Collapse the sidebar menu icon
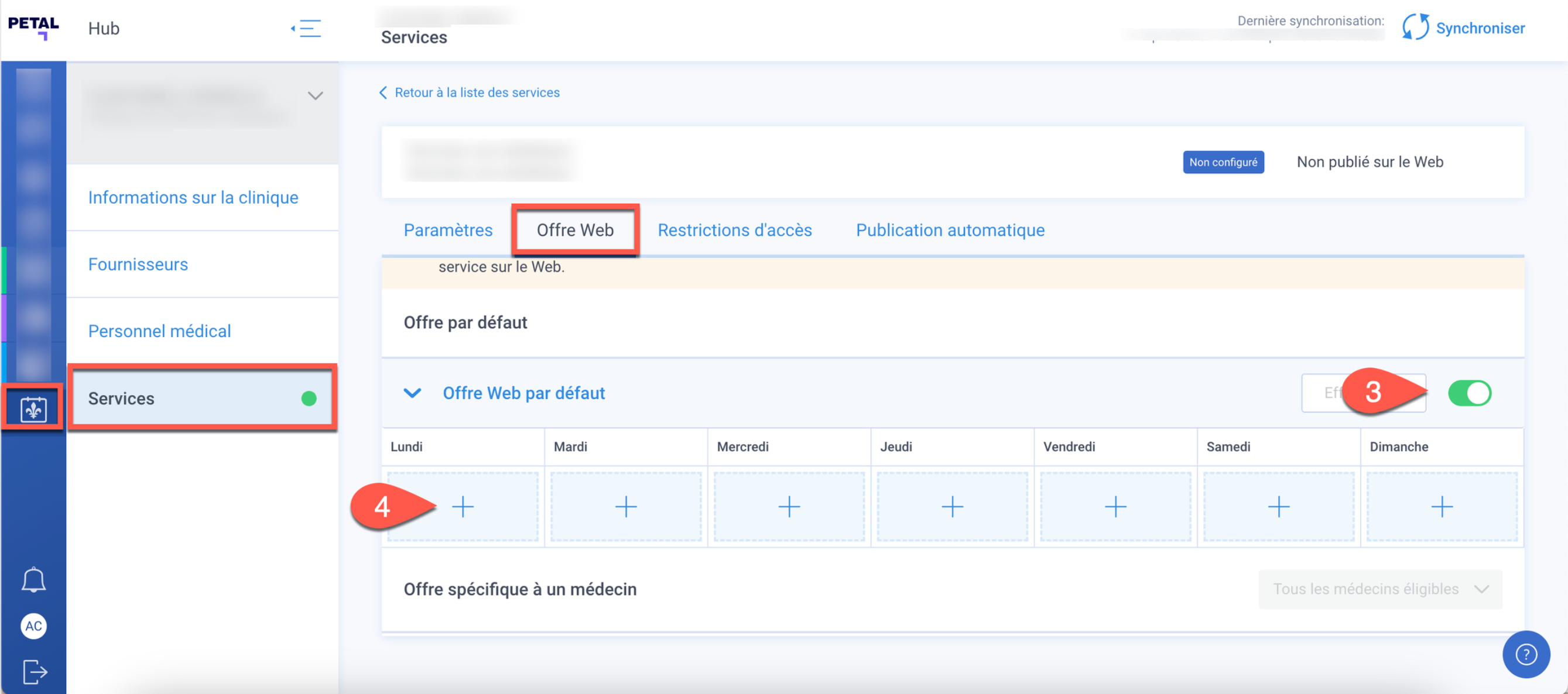The image size is (1568, 694). coord(306,29)
